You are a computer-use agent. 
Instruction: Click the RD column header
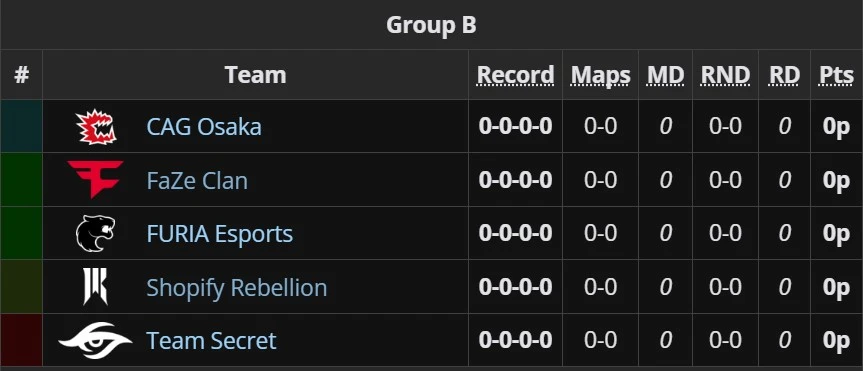784,75
